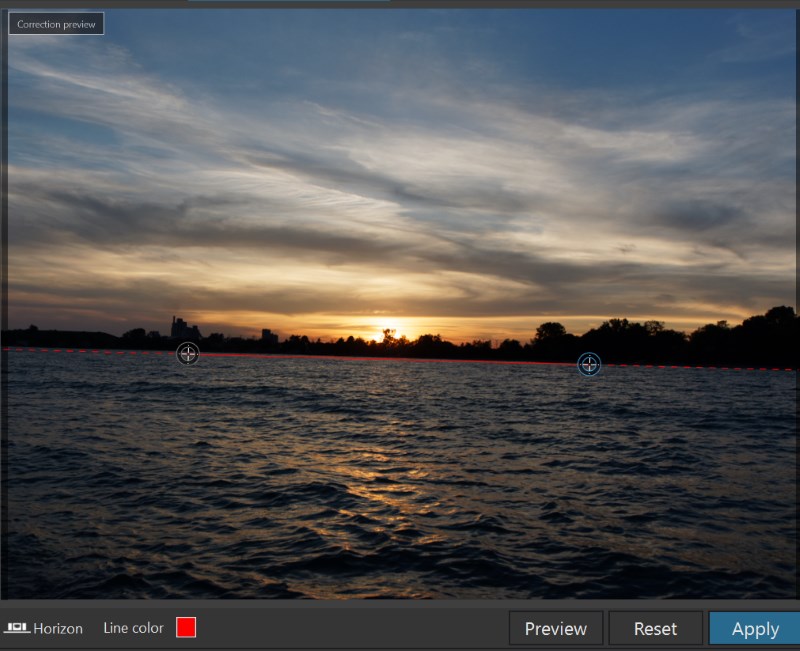Click the Reset button
Image resolution: width=800 pixels, height=651 pixels.
pyautogui.click(x=656, y=628)
